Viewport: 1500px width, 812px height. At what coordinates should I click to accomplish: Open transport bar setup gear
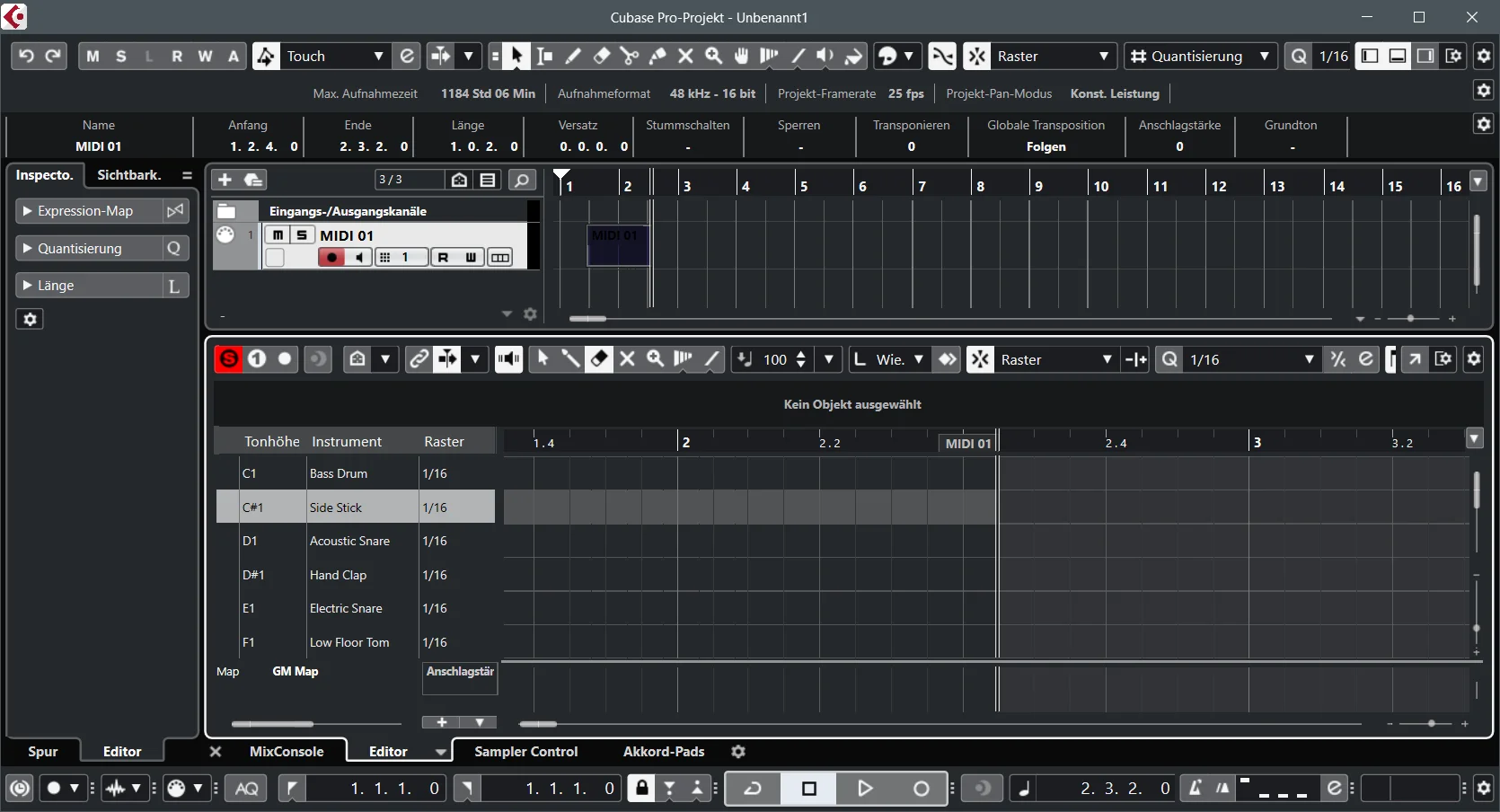[1483, 789]
